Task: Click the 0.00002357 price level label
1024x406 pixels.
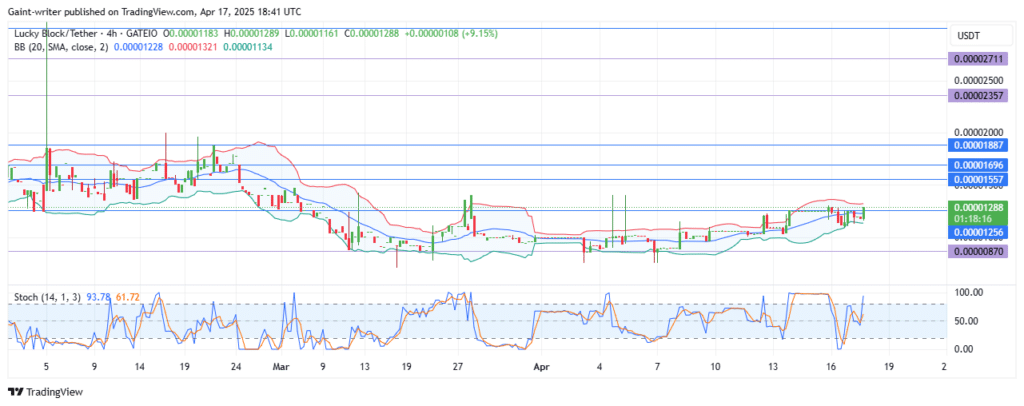Action: pyautogui.click(x=978, y=95)
